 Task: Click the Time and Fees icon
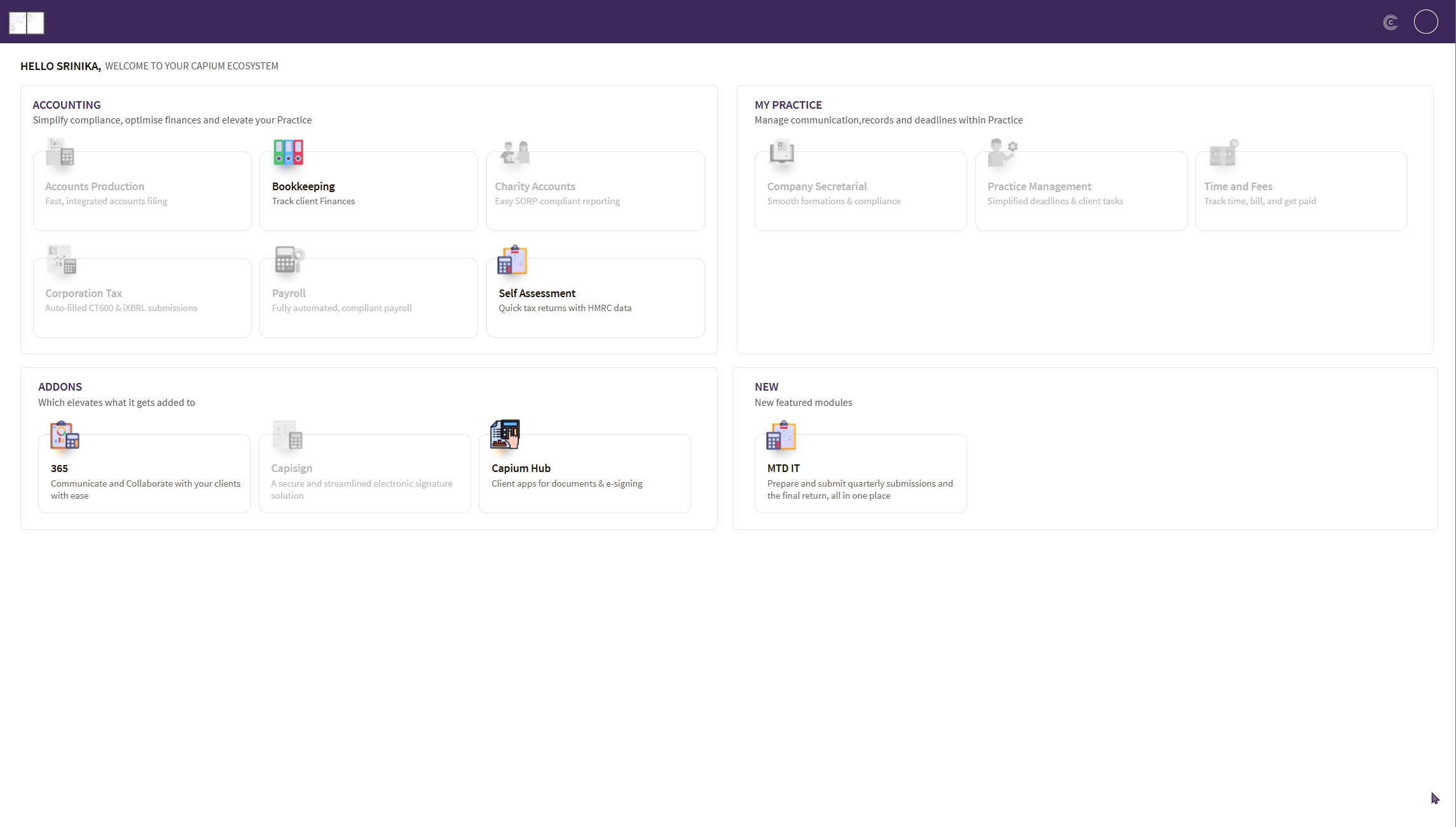tap(1224, 153)
